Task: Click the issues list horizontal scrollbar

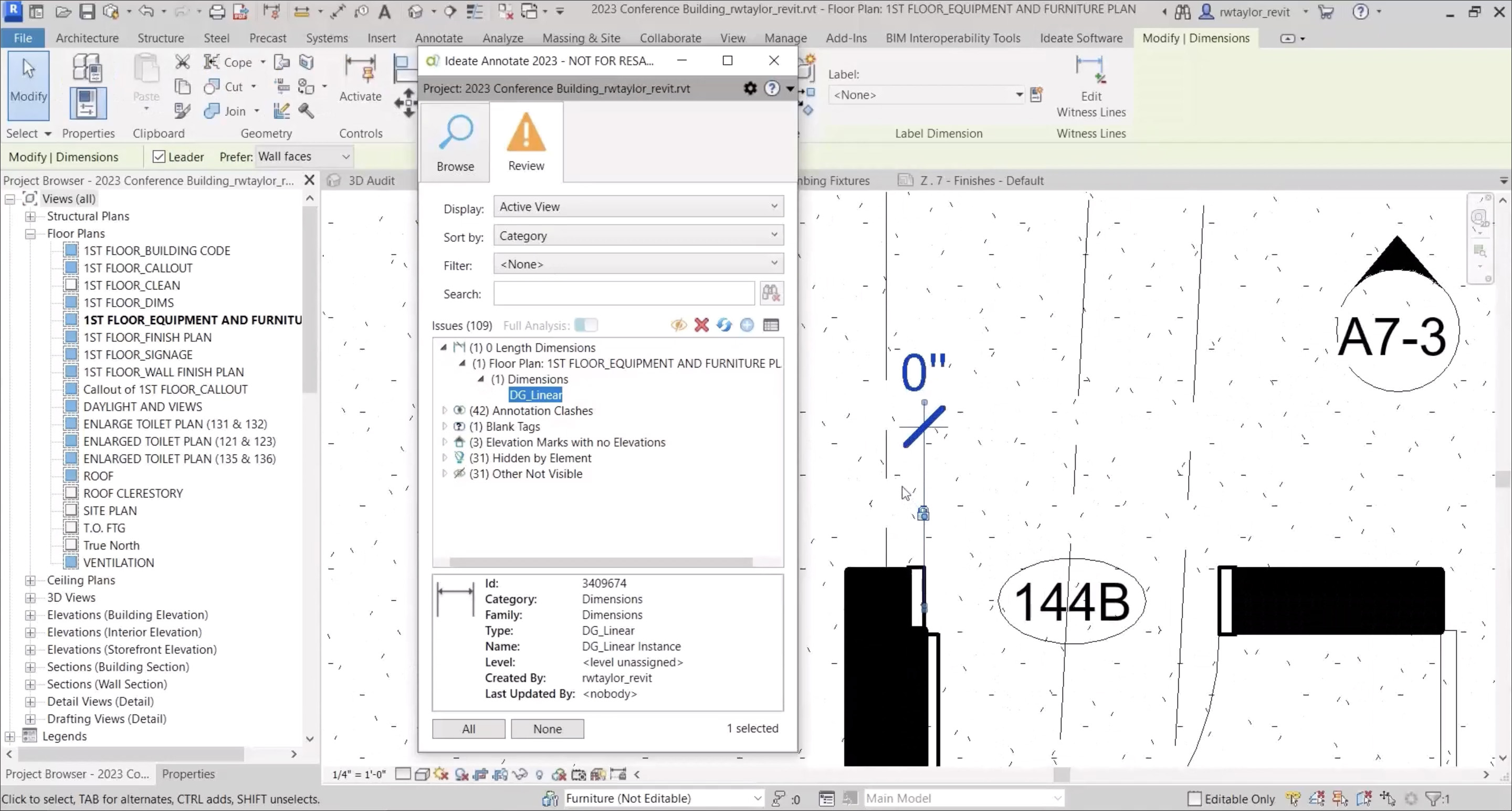Action: pyautogui.click(x=601, y=562)
